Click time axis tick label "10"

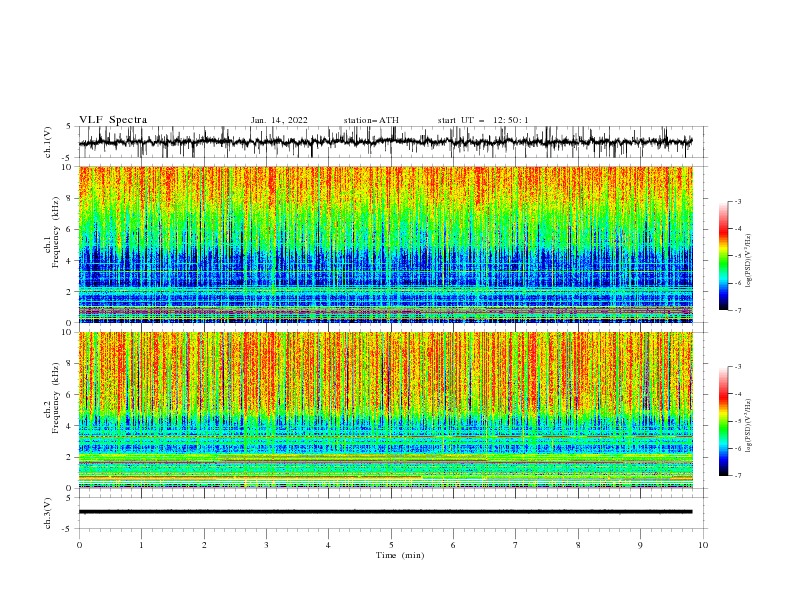pyautogui.click(x=703, y=545)
